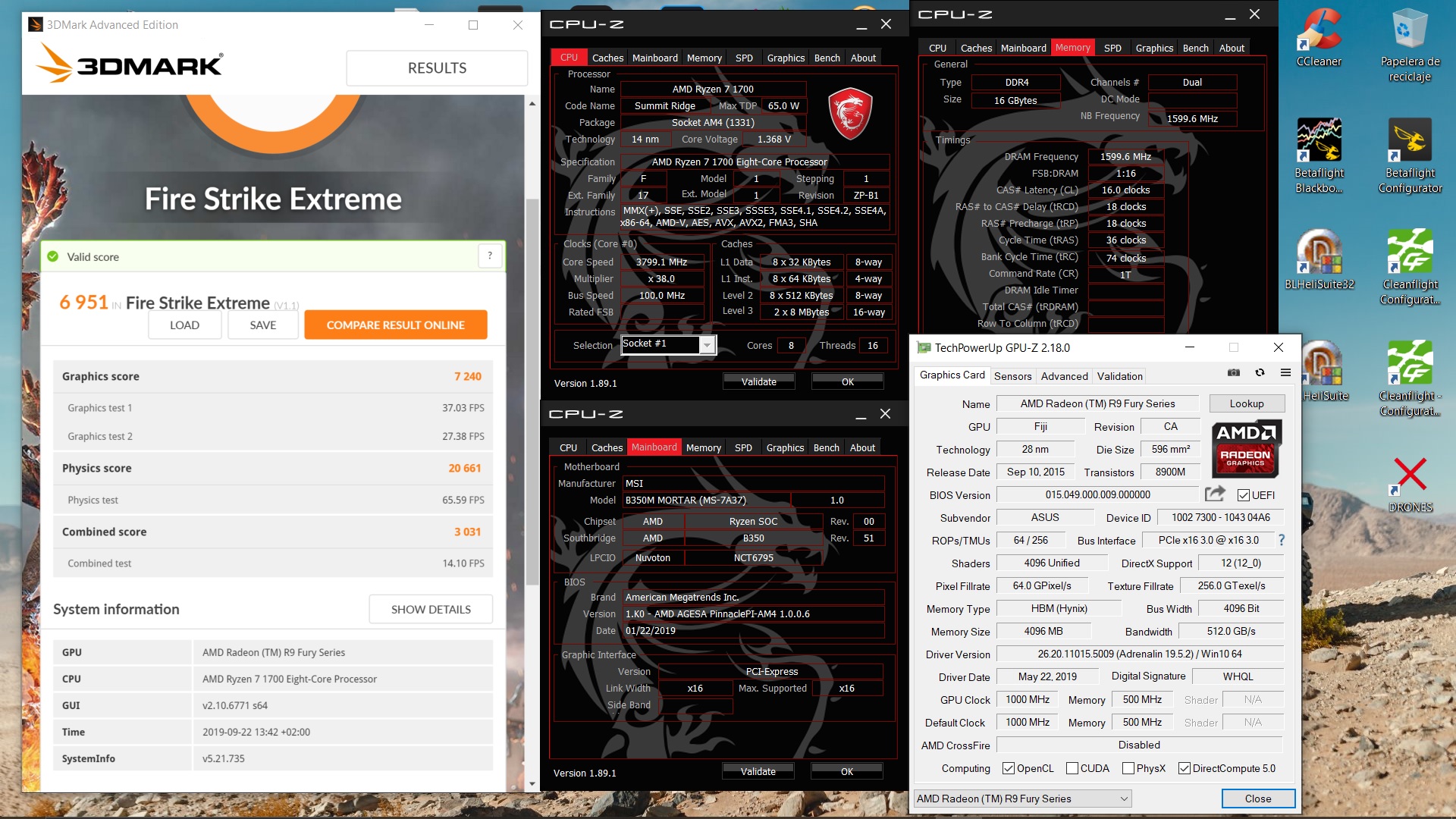Open the first Cleanflight Configurator shortcut
1456x819 pixels.
(x=1410, y=267)
